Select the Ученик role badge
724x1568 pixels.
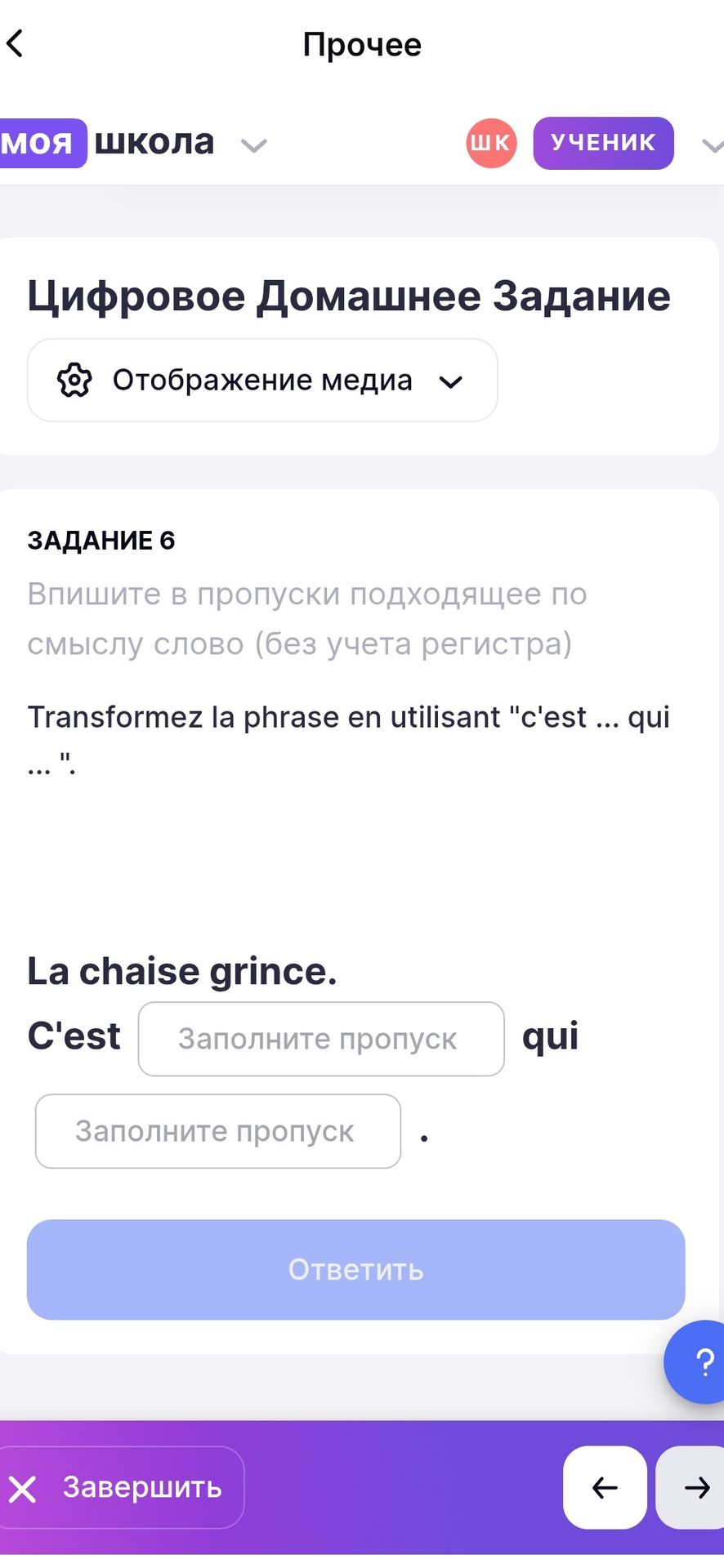coord(604,143)
